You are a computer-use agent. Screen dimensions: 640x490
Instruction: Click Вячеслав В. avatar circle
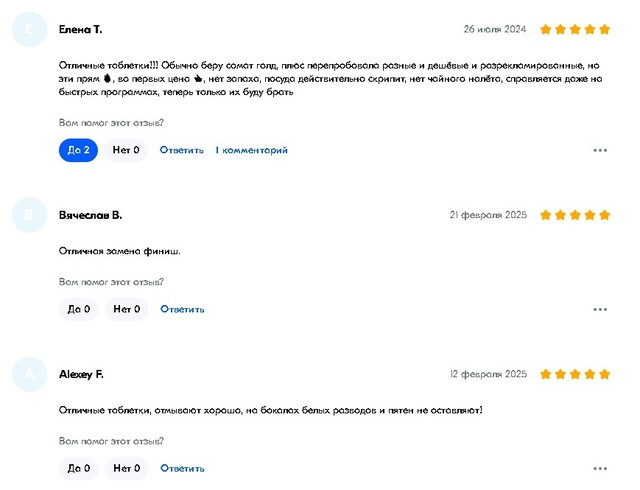click(x=29, y=215)
